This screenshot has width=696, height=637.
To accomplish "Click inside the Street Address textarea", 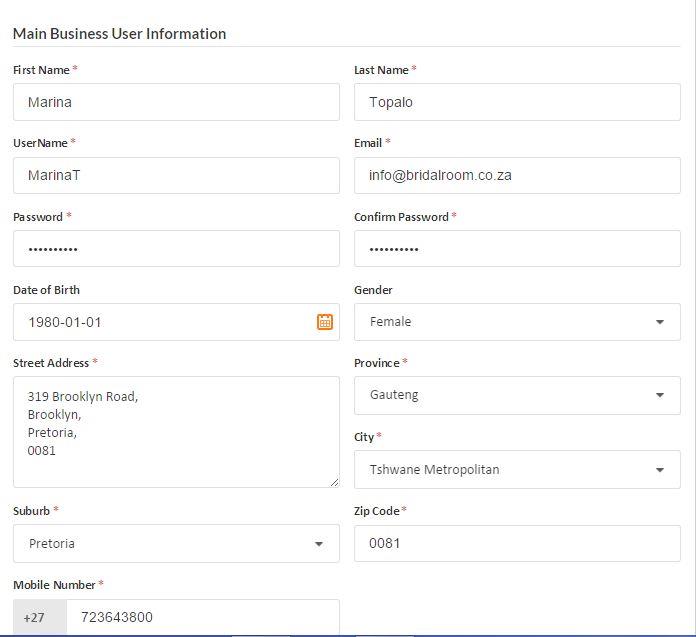I will (x=176, y=432).
